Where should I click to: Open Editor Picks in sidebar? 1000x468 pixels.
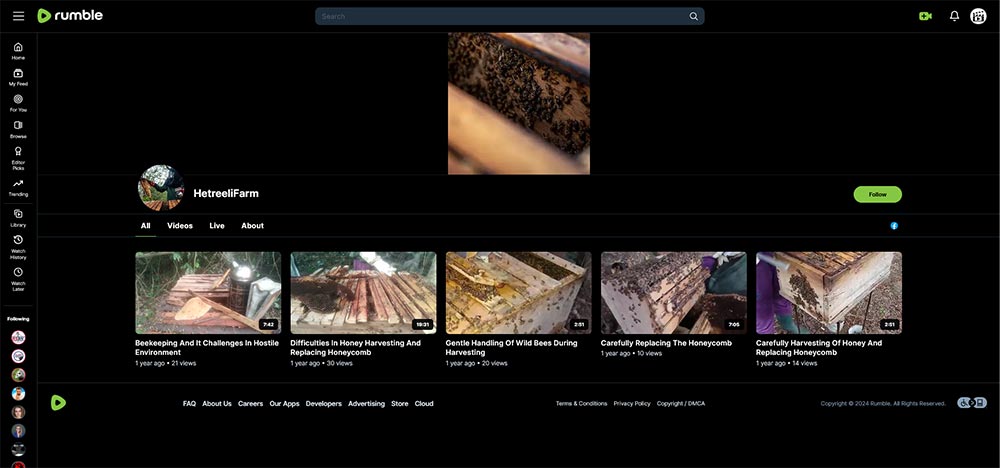(18, 158)
